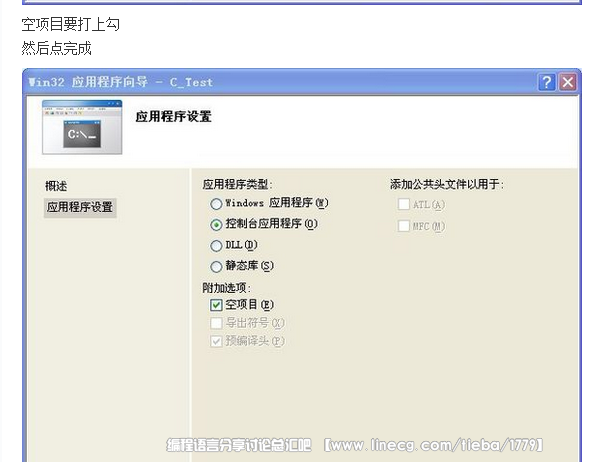Viewport: 593px width, 462px height.
Task: Click the text 然后点完成
Action: 56,48
